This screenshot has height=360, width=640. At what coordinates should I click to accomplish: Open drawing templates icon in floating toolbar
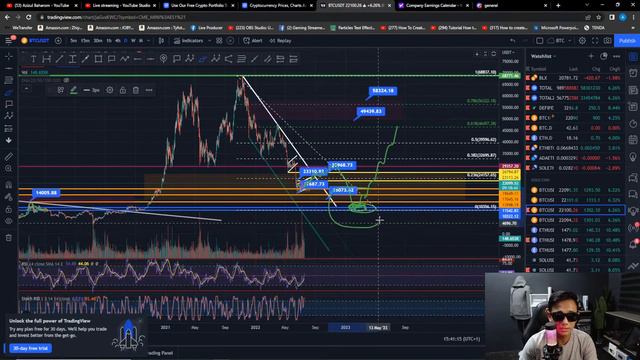click(x=60, y=90)
